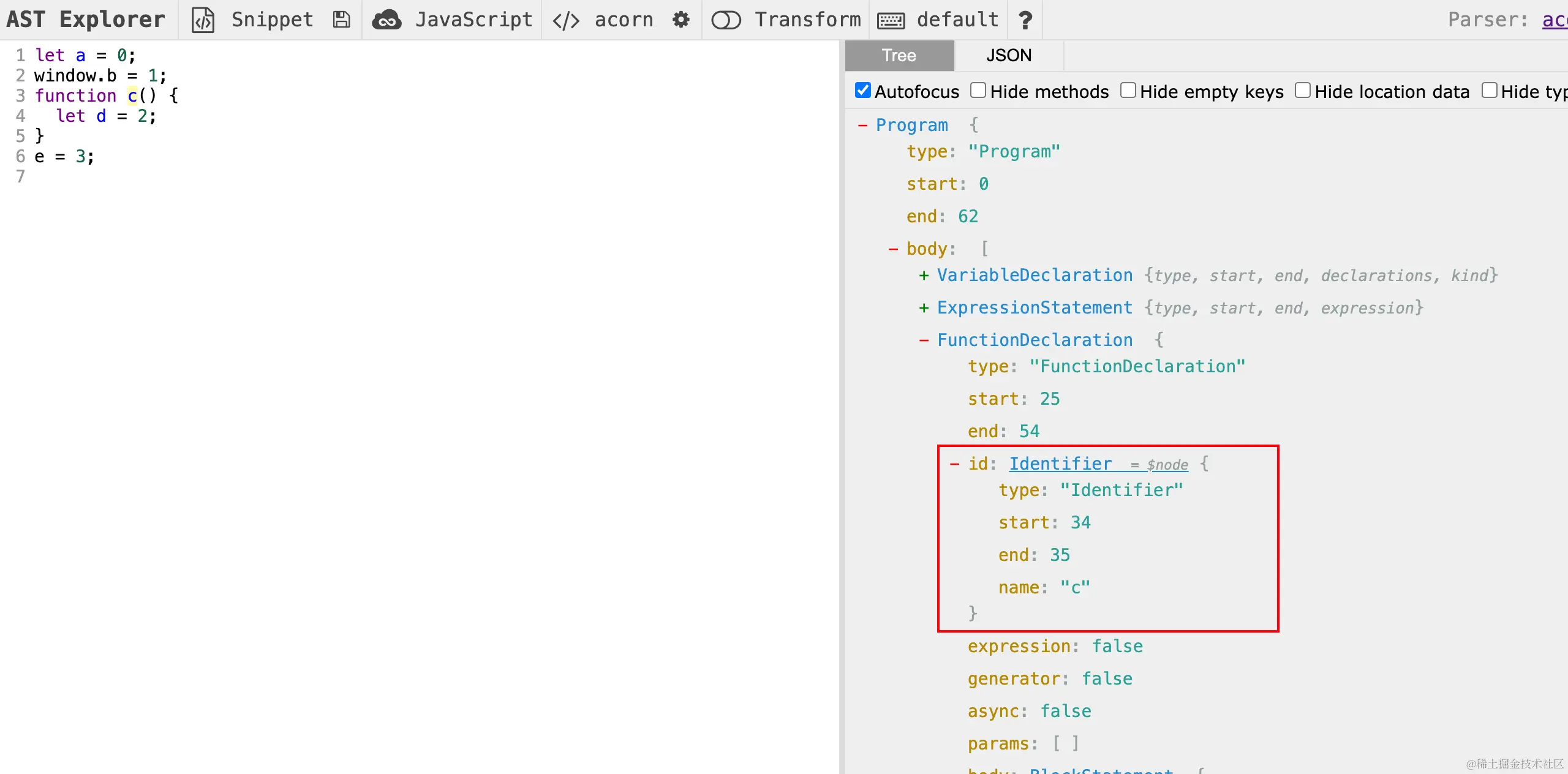
Task: Enable Hide location data checkbox
Action: [x=1303, y=91]
